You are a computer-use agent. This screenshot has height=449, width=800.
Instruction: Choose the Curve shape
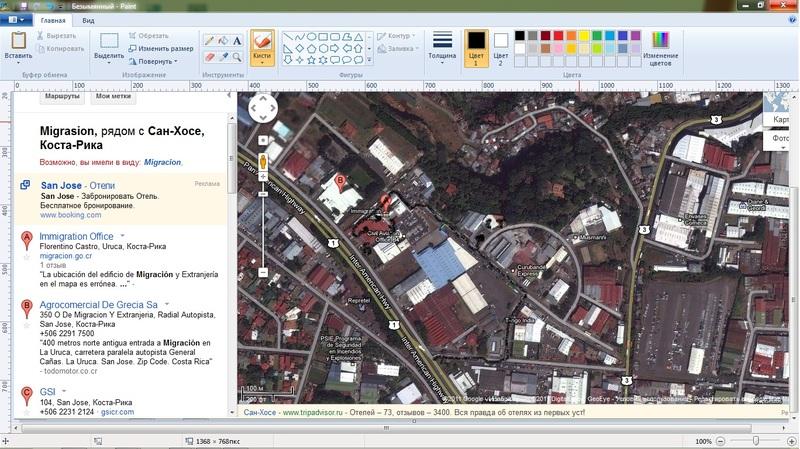[x=299, y=37]
